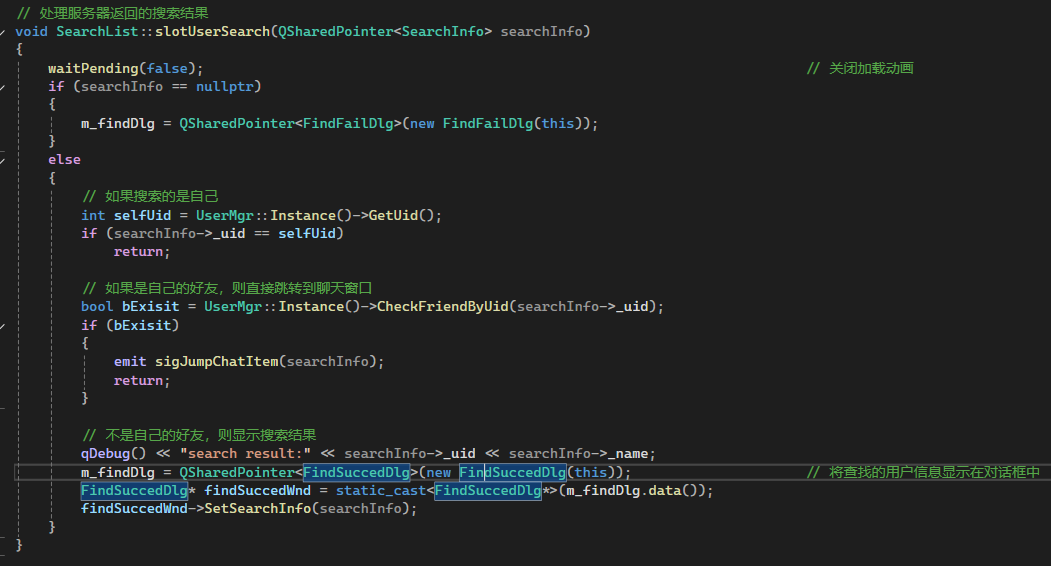This screenshot has width=1051, height=566.
Task: Click 'findSuccedWnd' before SetSearchInfo
Action: tap(134, 508)
